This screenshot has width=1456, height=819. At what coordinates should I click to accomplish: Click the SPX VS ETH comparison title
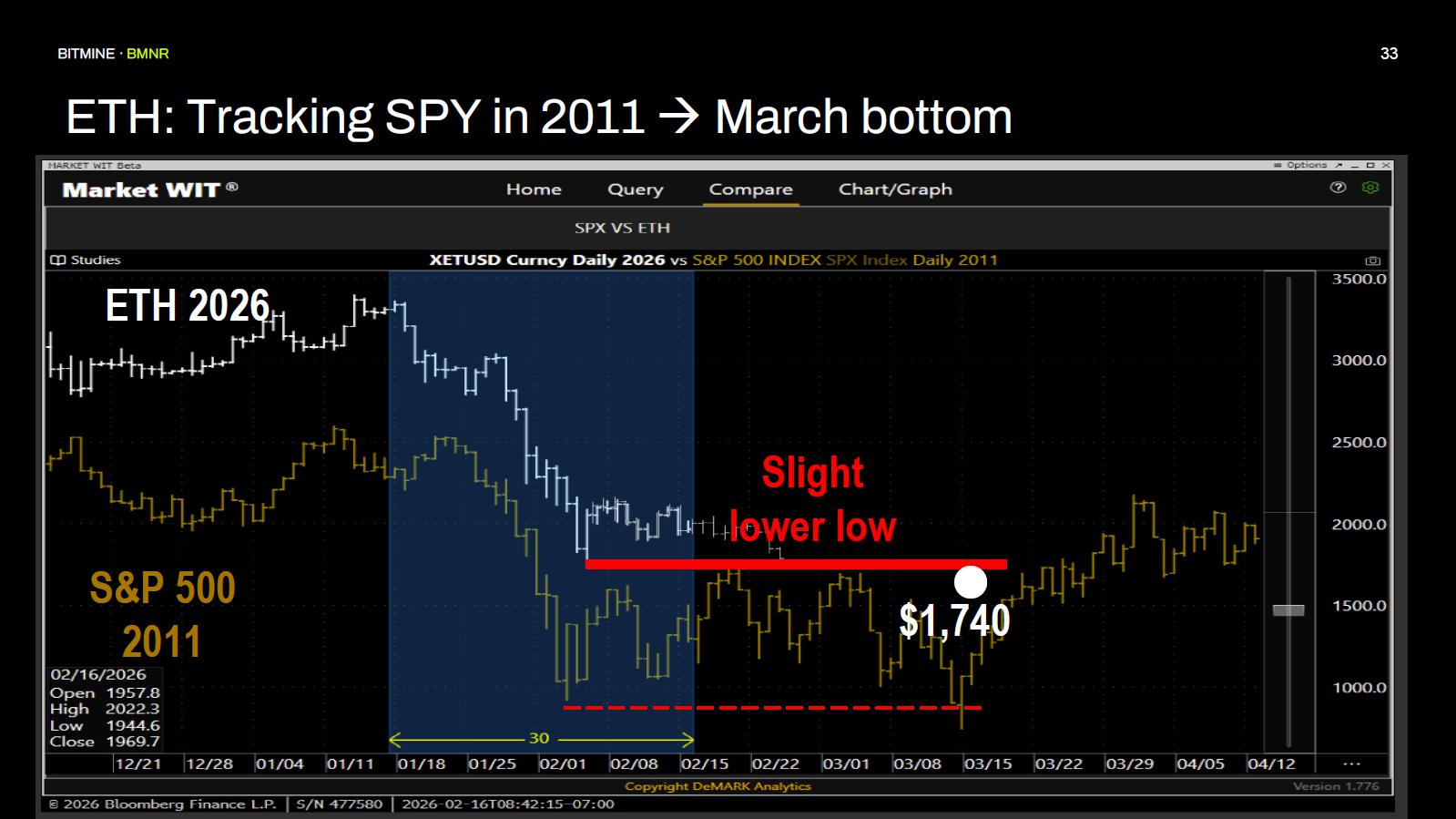tap(622, 228)
